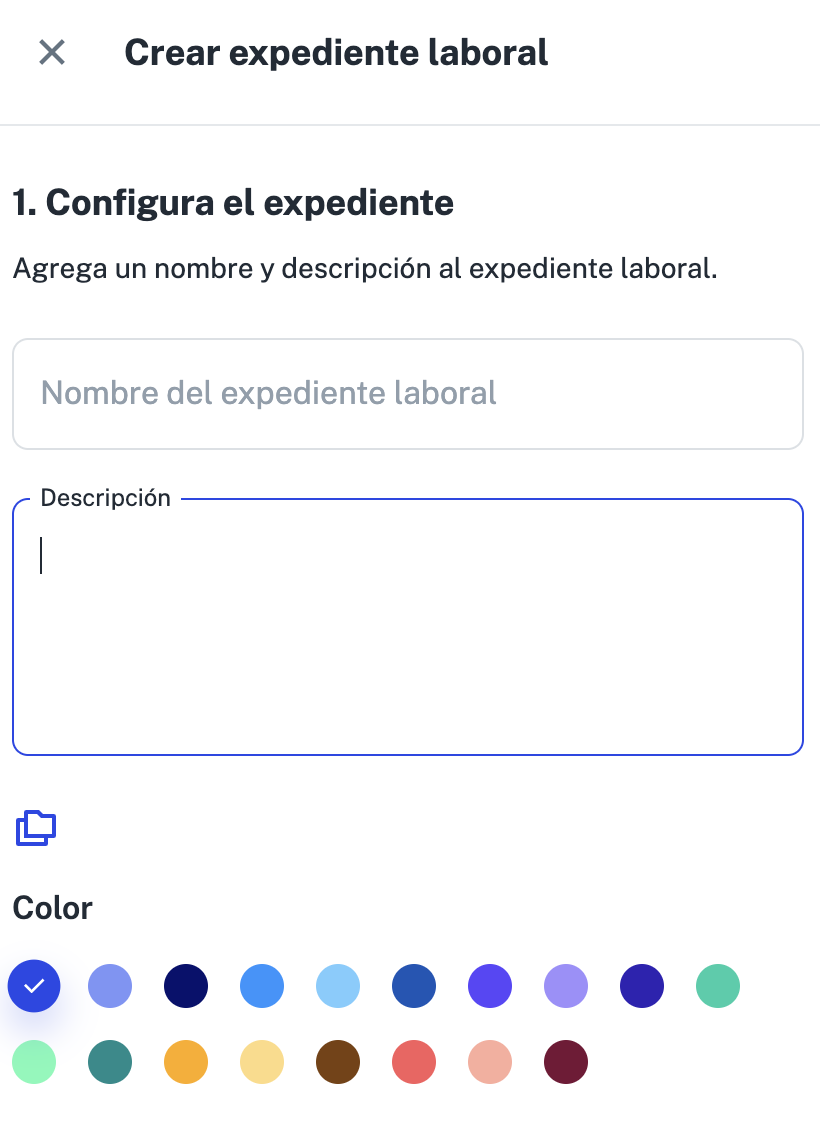
Task: Select the bright sky blue swatch
Action: click(262, 985)
